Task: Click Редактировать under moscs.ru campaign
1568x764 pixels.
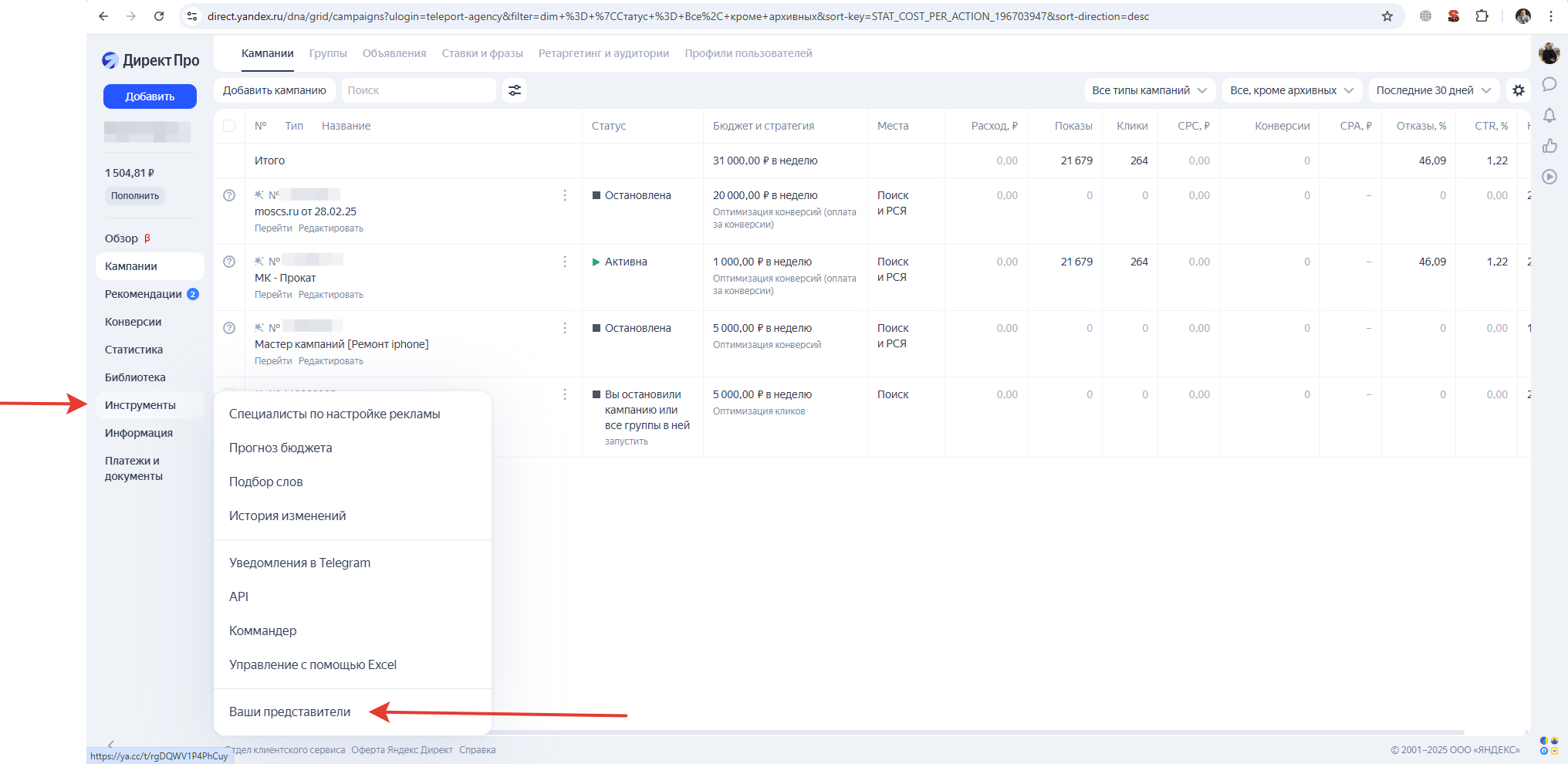Action: point(330,228)
